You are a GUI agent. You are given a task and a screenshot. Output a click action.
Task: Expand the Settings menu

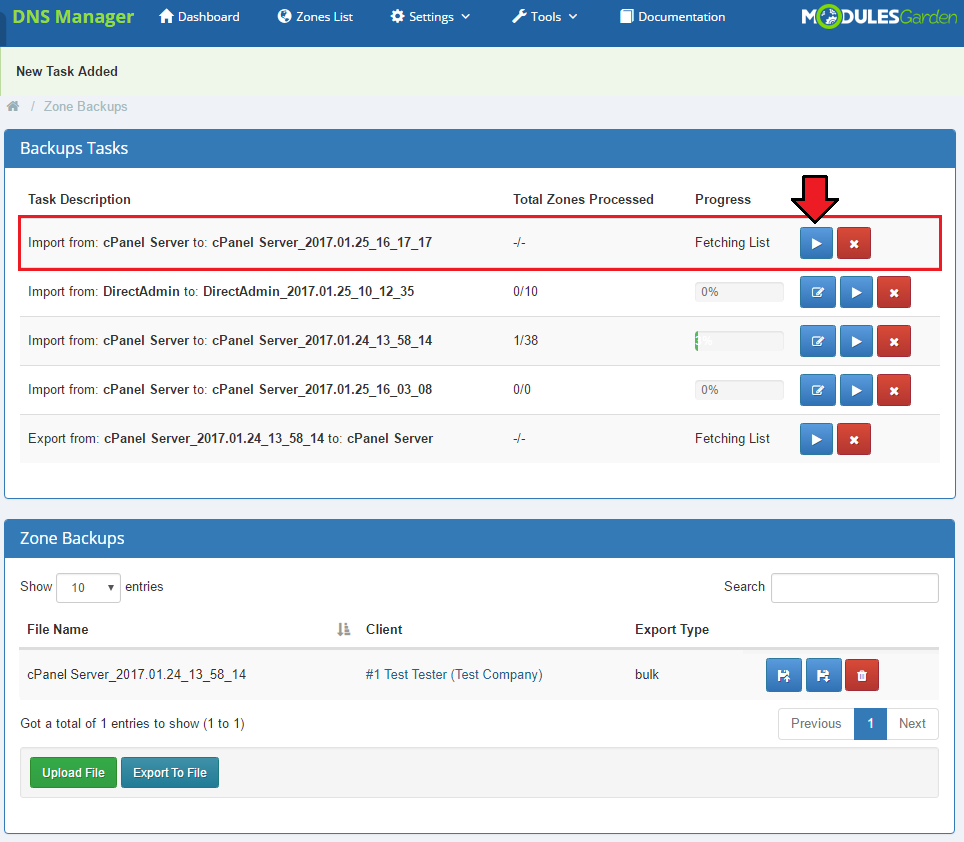(x=431, y=17)
